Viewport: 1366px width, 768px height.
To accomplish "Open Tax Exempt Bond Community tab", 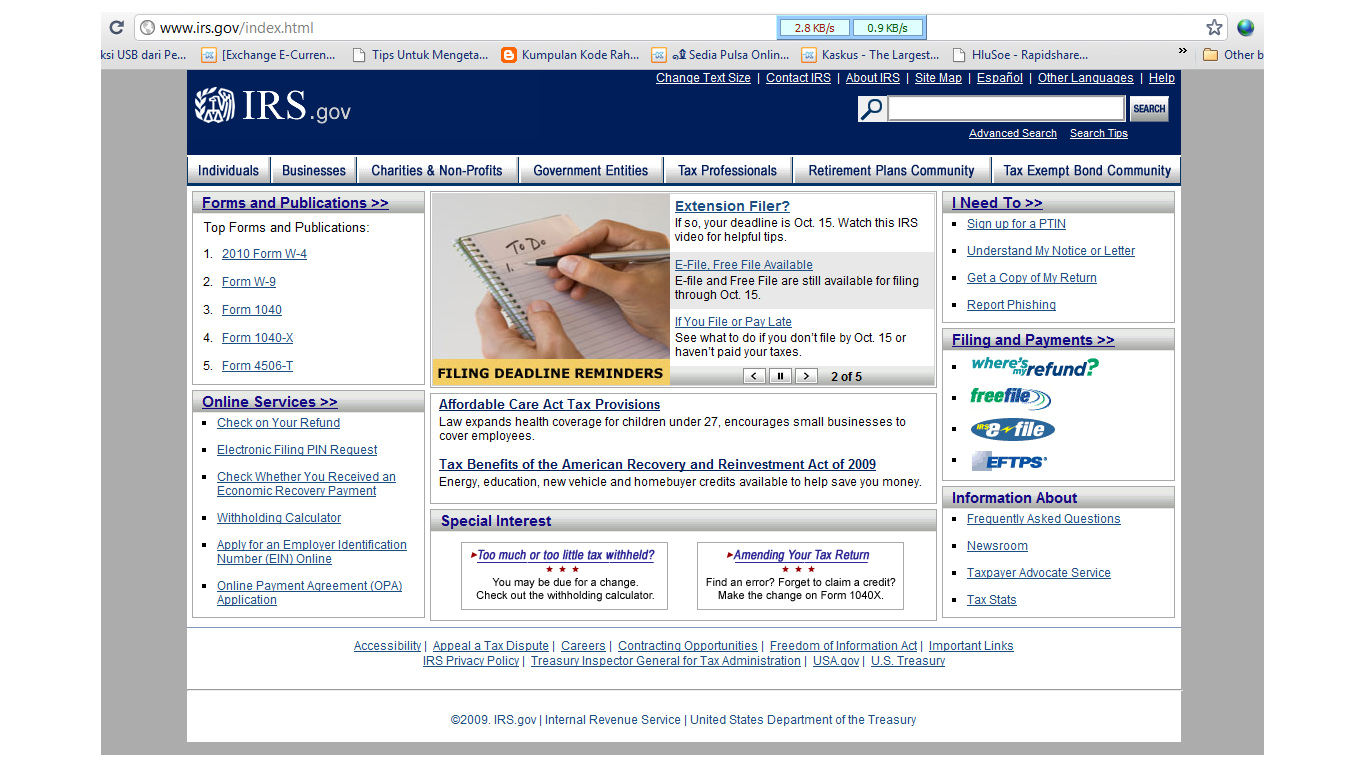I will (x=1087, y=171).
